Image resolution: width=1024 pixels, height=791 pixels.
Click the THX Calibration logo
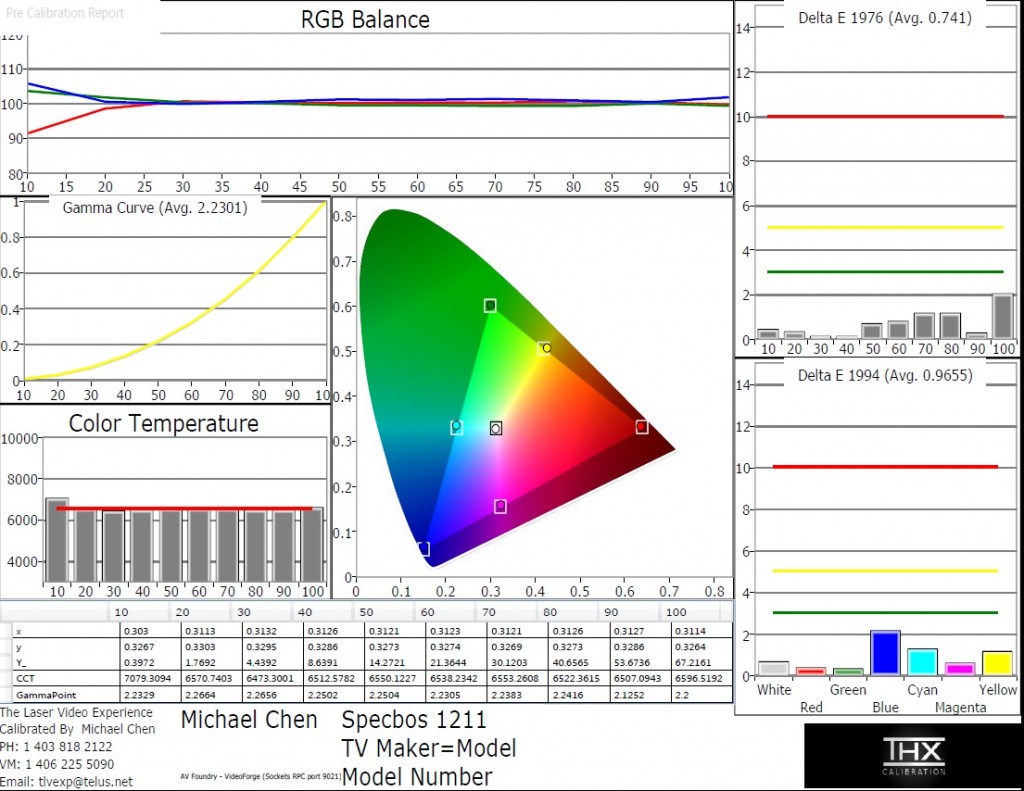[912, 756]
